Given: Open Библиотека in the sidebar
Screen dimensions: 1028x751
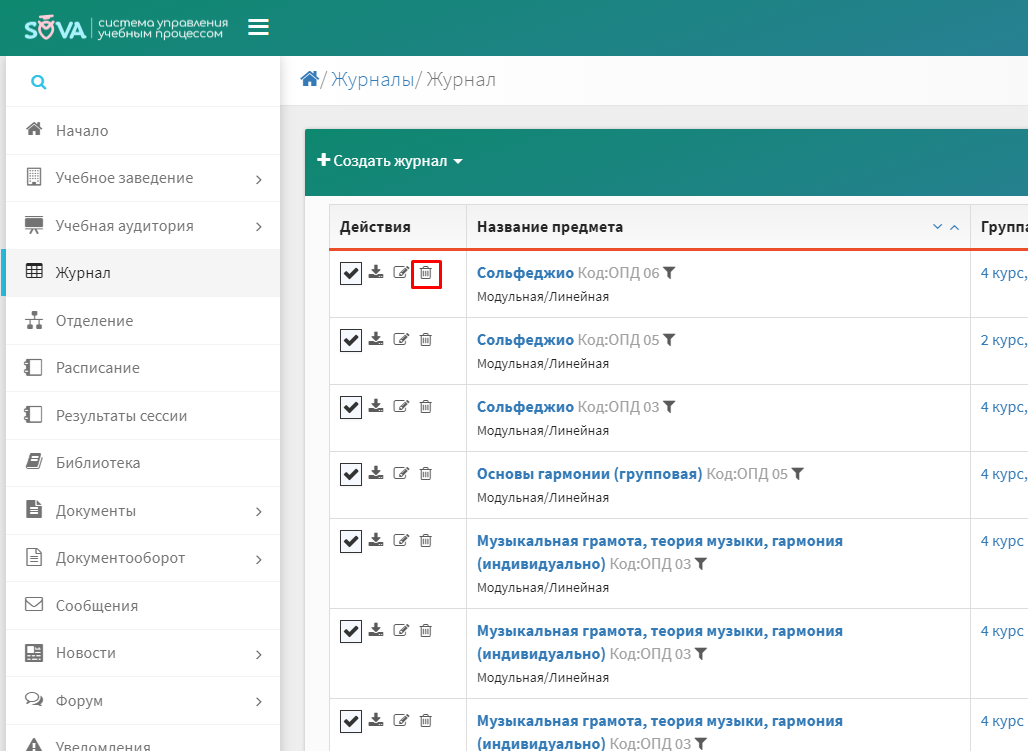Looking at the screenshot, I should [x=143, y=463].
